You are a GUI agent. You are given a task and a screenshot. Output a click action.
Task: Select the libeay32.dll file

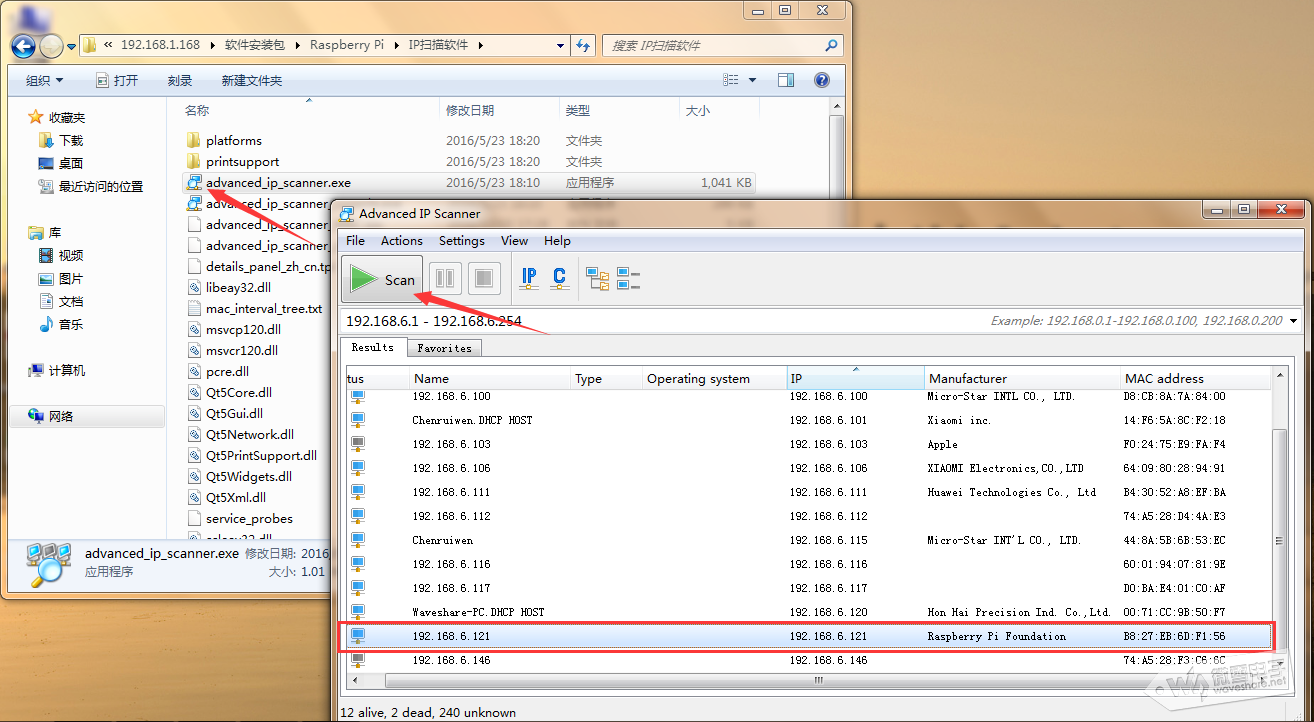pyautogui.click(x=238, y=287)
